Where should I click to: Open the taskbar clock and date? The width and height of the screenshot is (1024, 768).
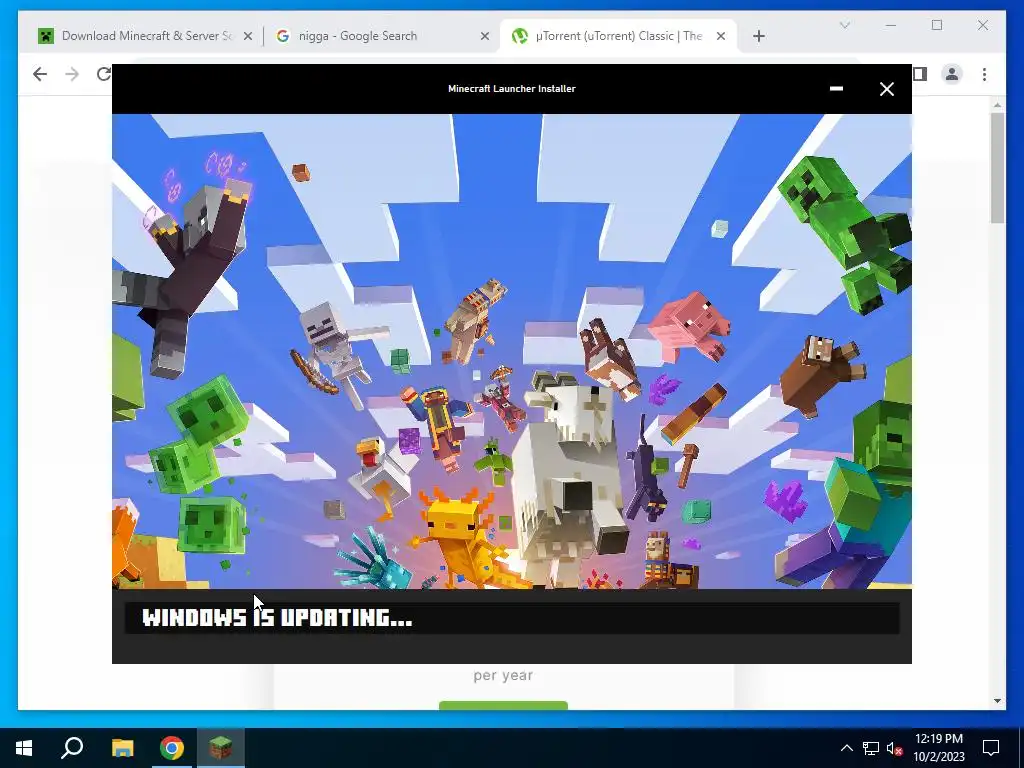[938, 748]
